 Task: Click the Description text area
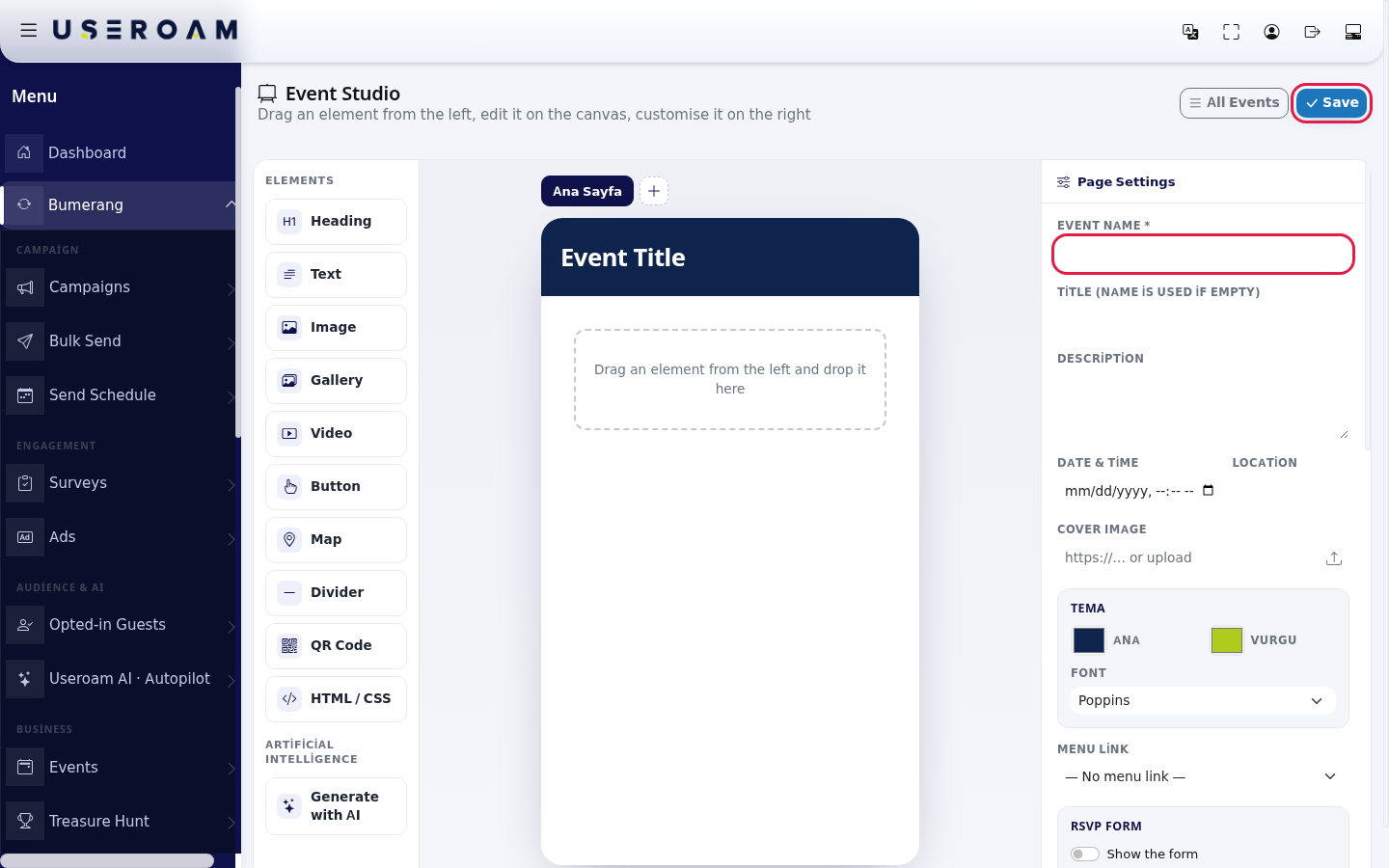pyautogui.click(x=1203, y=406)
